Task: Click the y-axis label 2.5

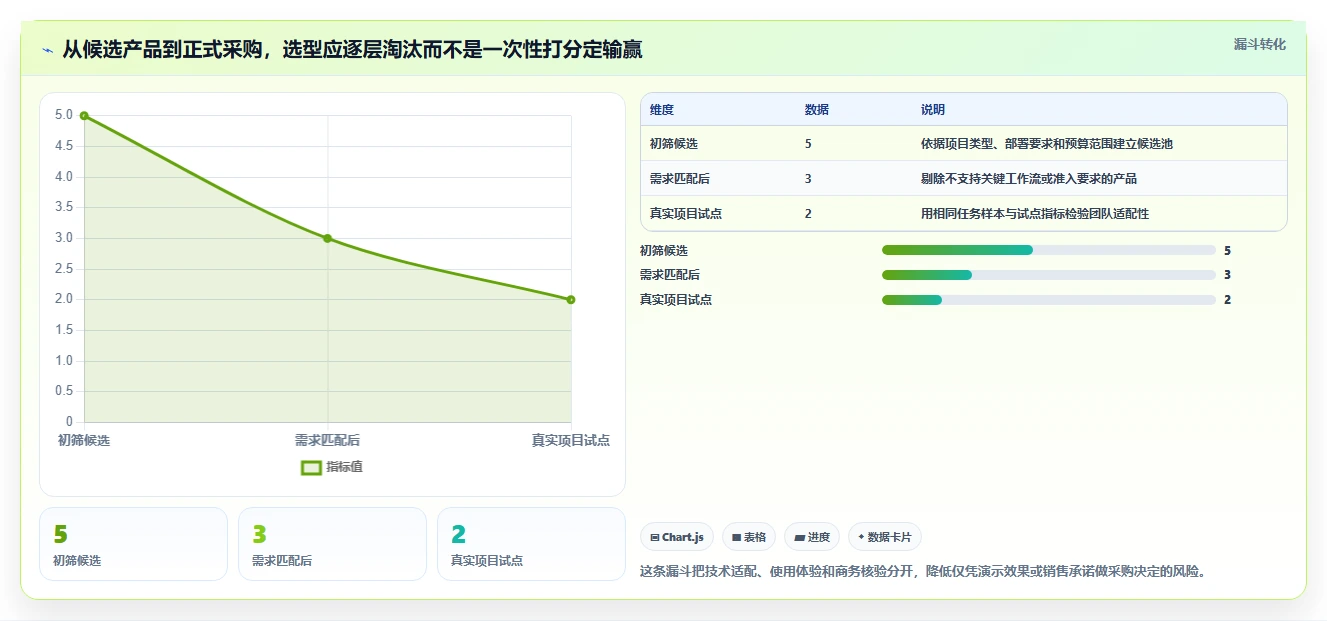Action: pyautogui.click(x=64, y=269)
